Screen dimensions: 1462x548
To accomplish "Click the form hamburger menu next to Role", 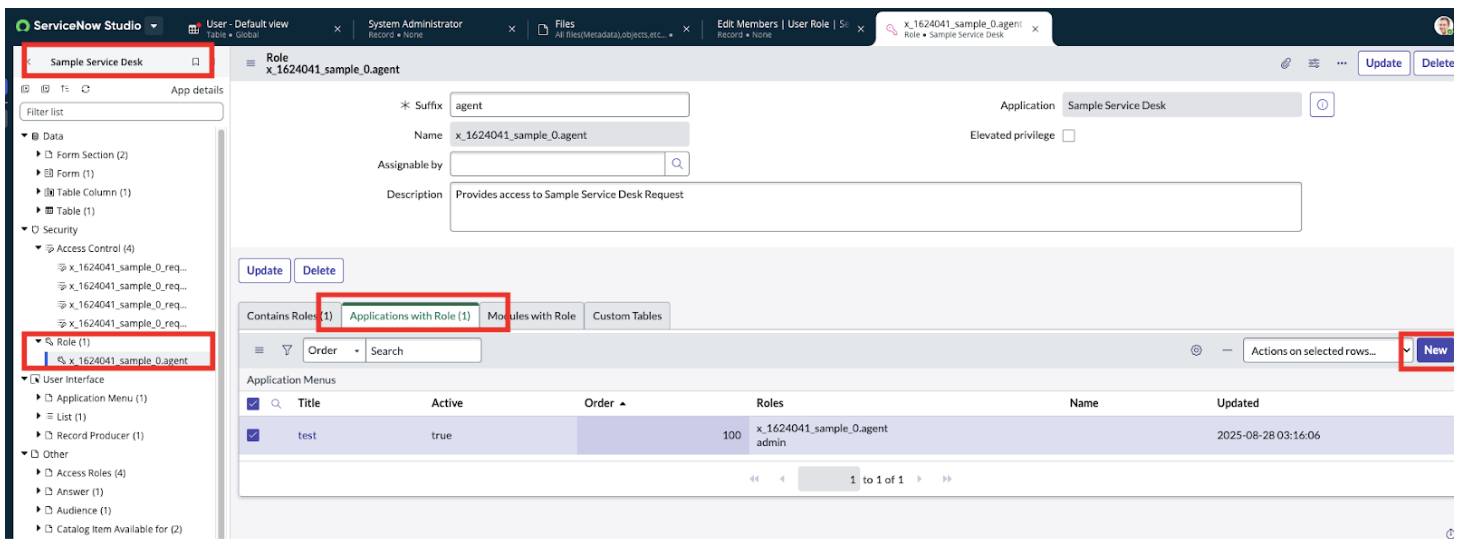I will point(251,64).
